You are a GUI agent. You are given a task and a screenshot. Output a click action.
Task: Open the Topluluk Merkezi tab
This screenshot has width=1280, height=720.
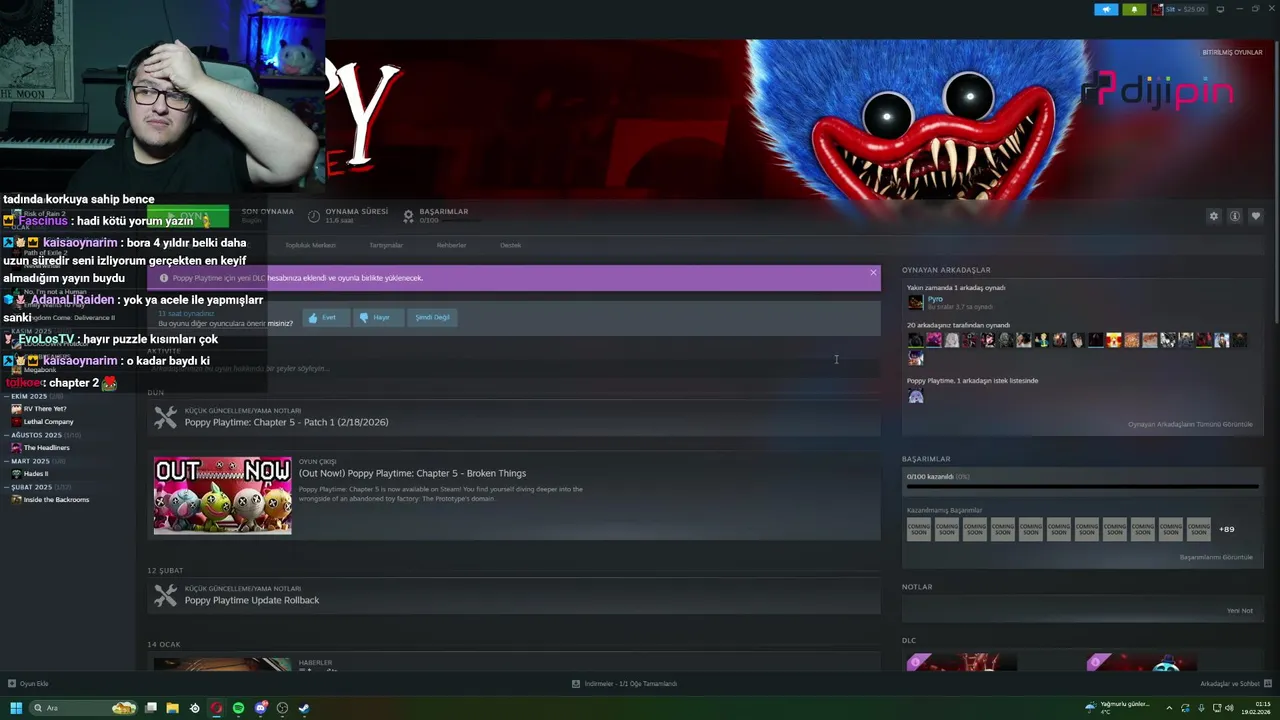pos(310,245)
